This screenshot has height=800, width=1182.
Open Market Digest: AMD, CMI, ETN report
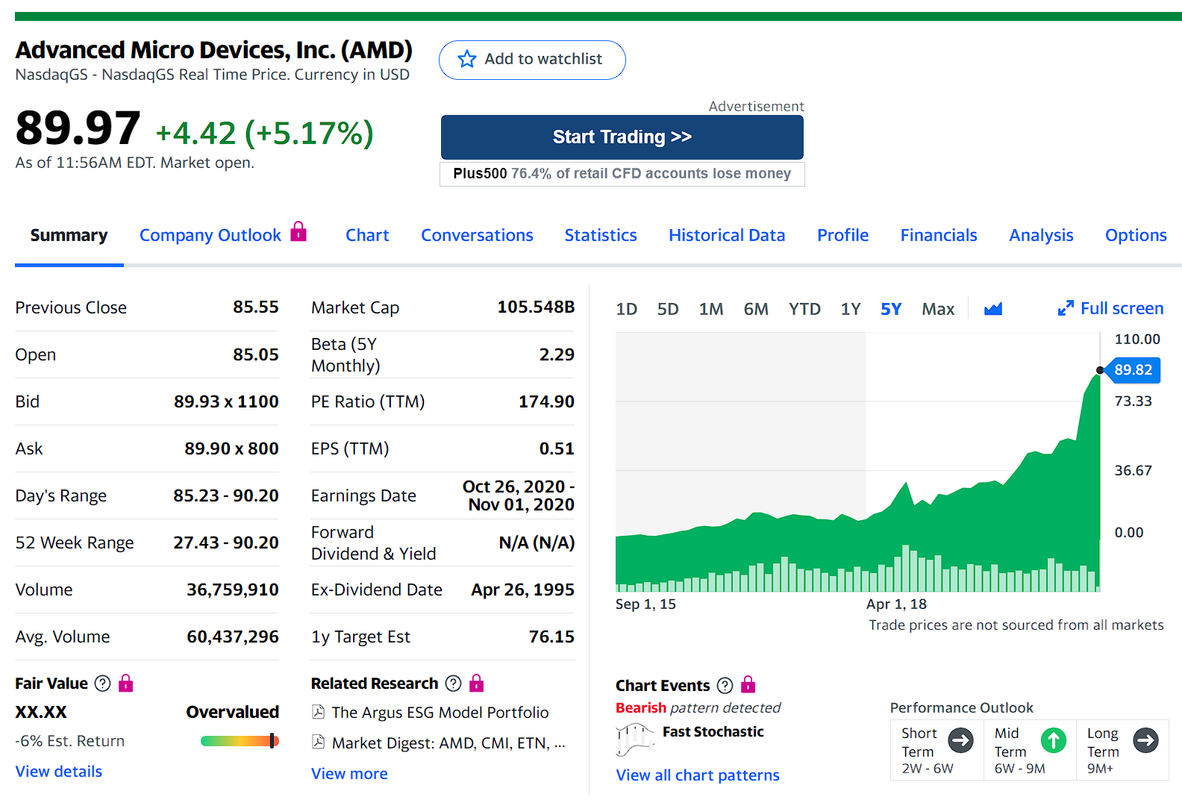tap(449, 743)
